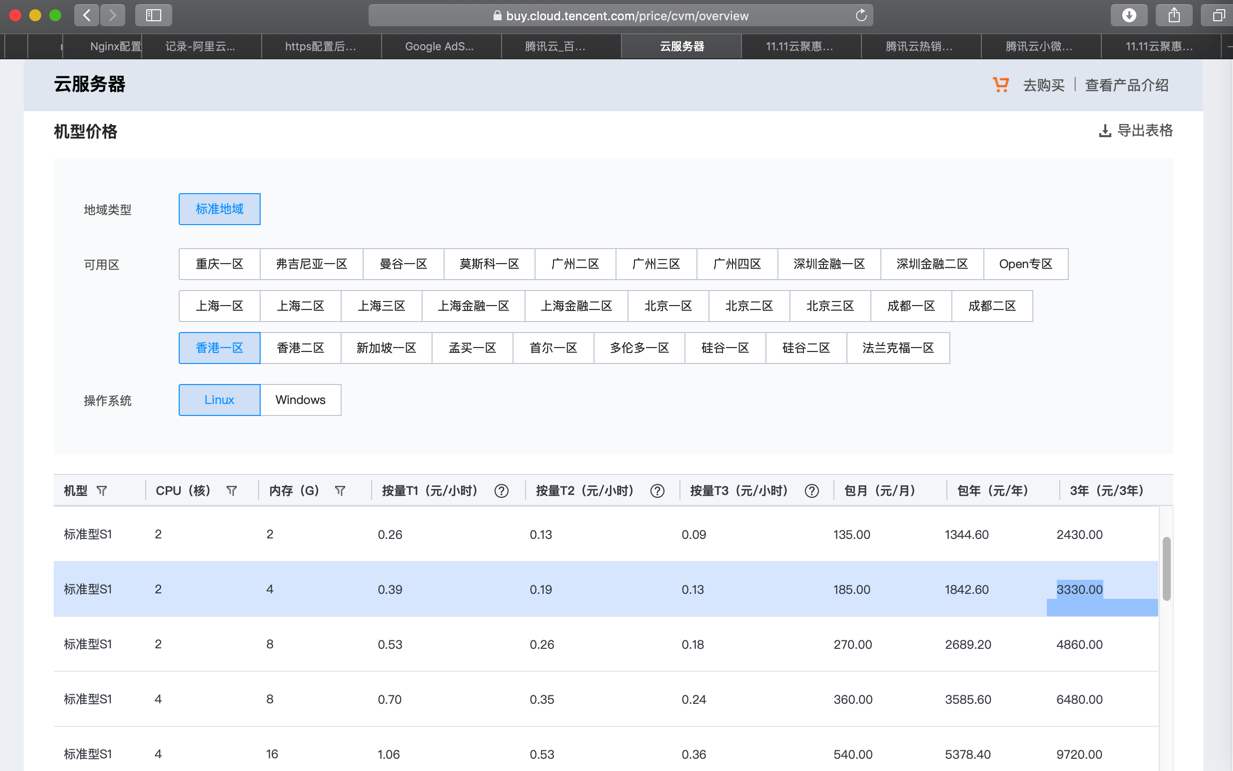Viewport: 1233px width, 771px height.
Task: Open filter icon next to 内存（G）
Action: click(340, 491)
